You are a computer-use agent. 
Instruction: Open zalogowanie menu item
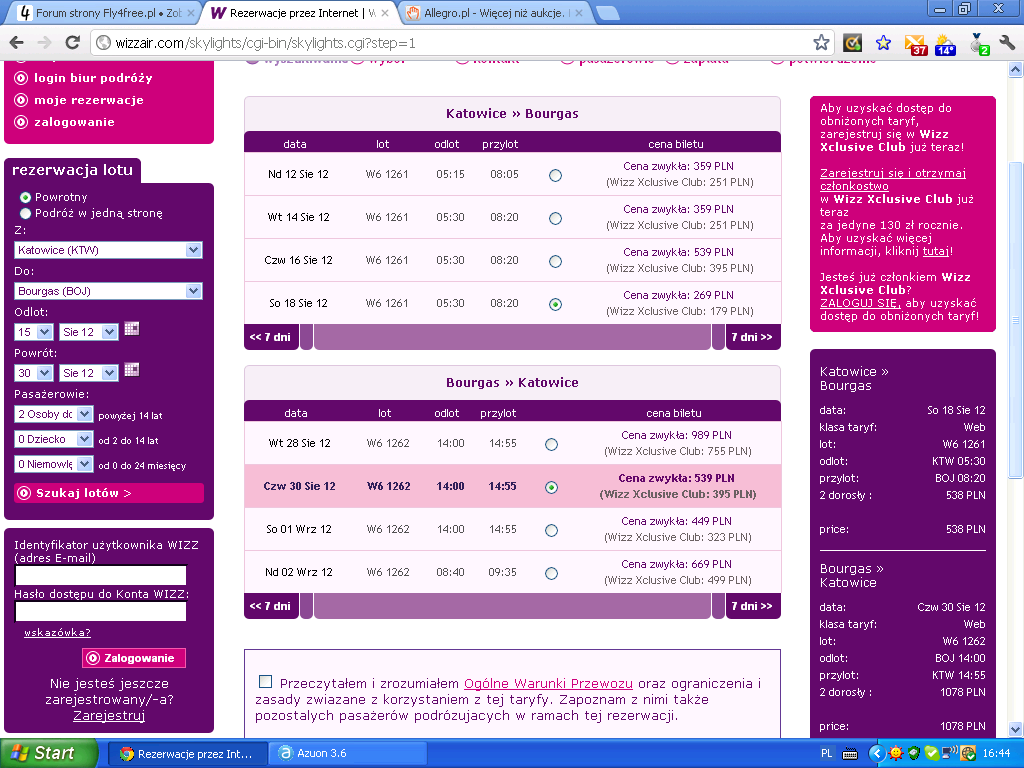(x=74, y=122)
